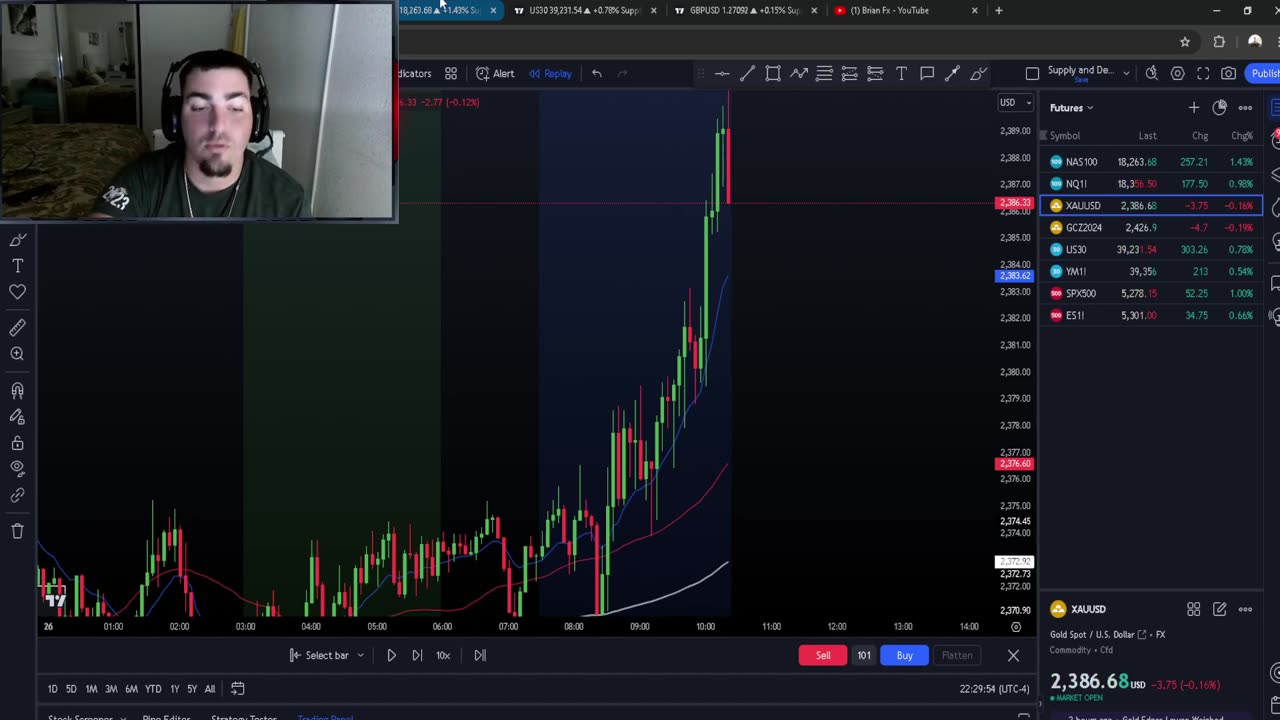Open chart settings gear icon
This screenshot has height=720, width=1280.
pos(1177,73)
